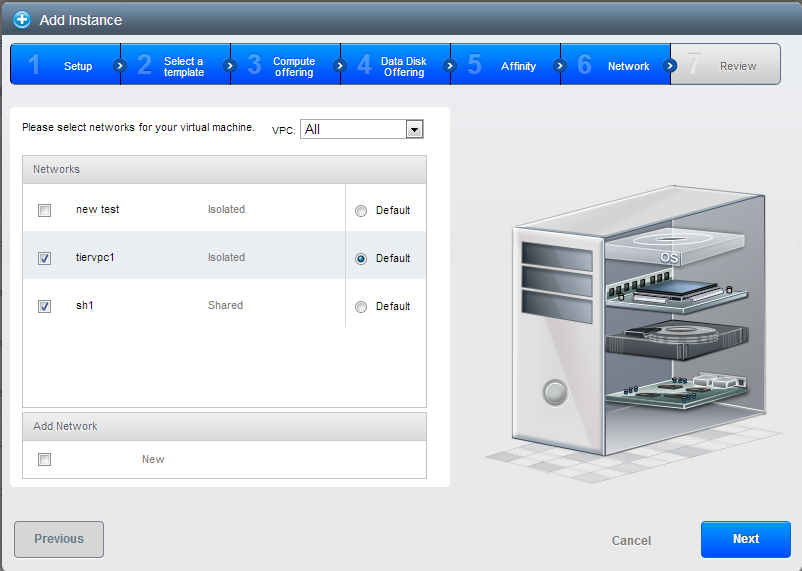
Task: Go to step 1 Setup
Action: [65, 64]
